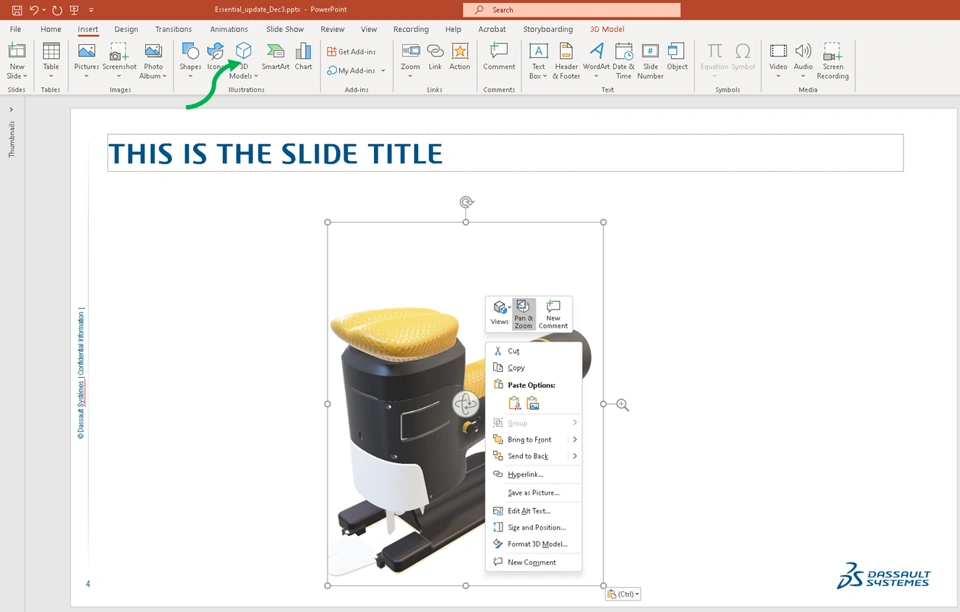Select Save as Picture...
The image size is (960, 612).
tap(533, 493)
